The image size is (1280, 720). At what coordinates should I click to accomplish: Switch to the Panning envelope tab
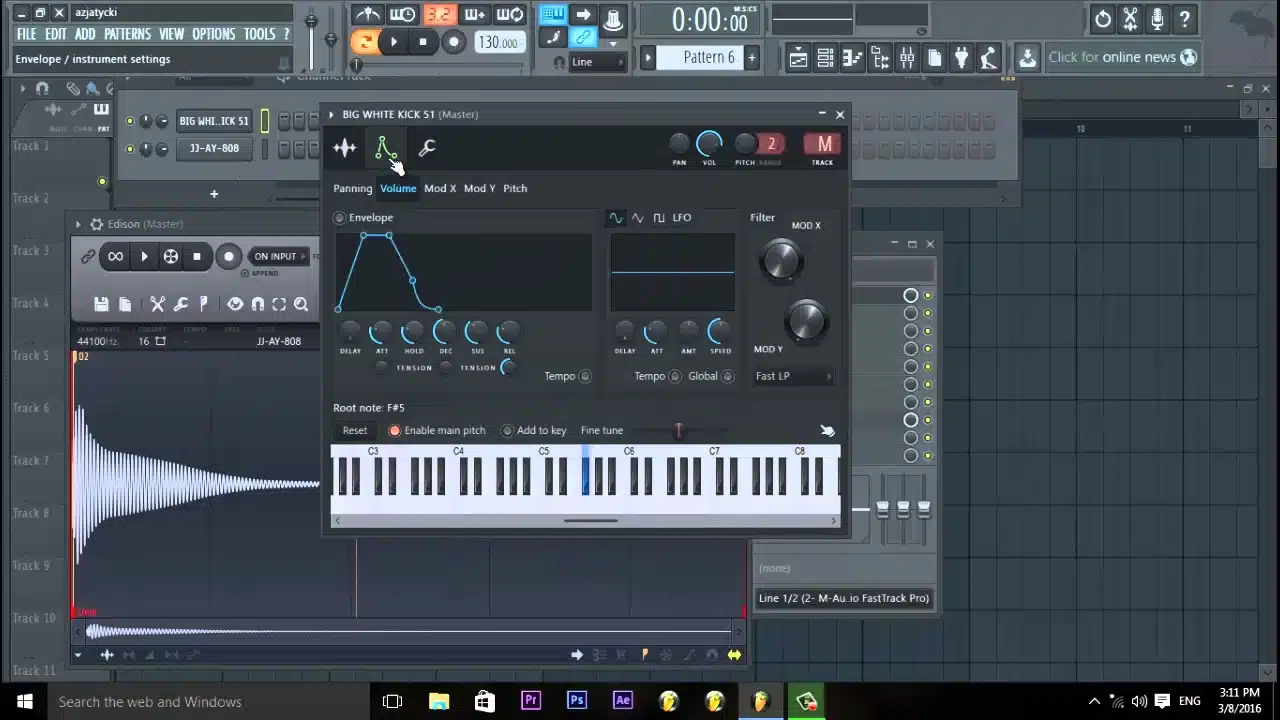[x=353, y=188]
